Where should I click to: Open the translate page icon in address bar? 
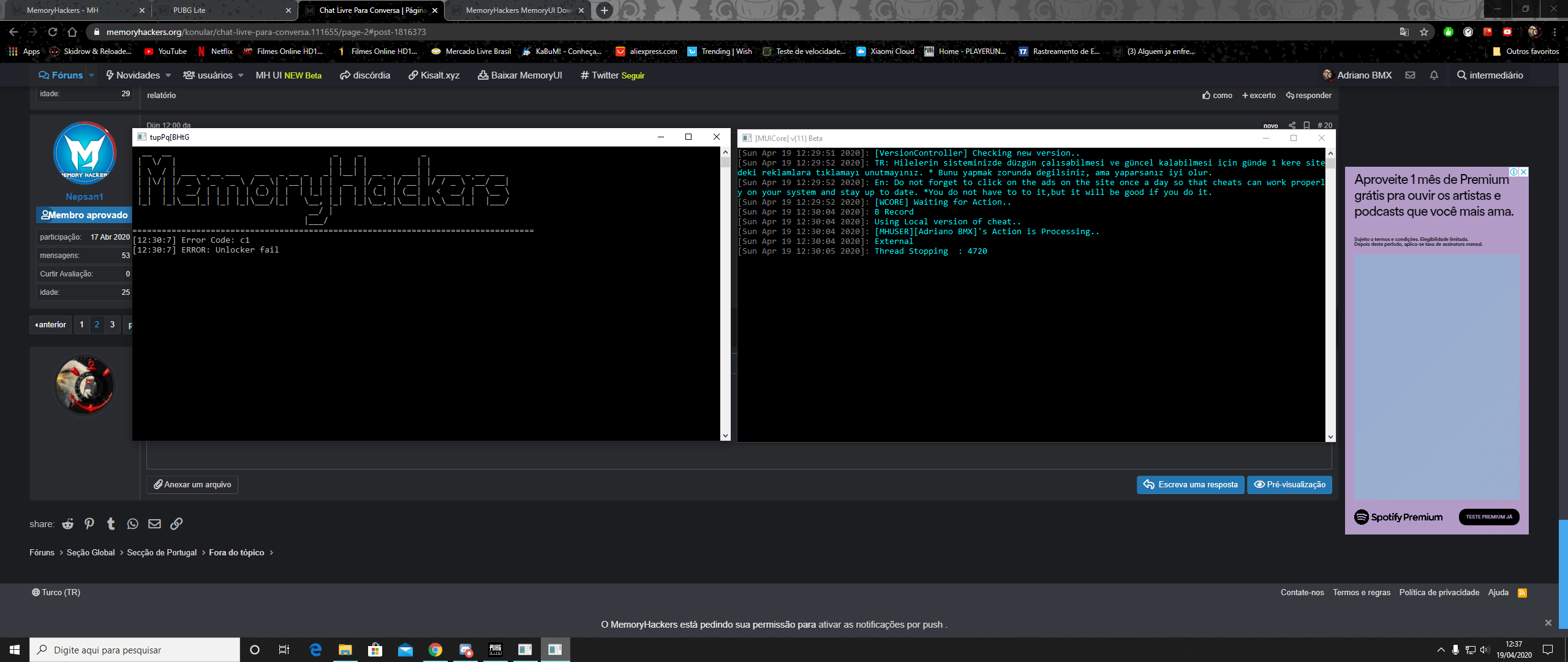pos(1404,32)
